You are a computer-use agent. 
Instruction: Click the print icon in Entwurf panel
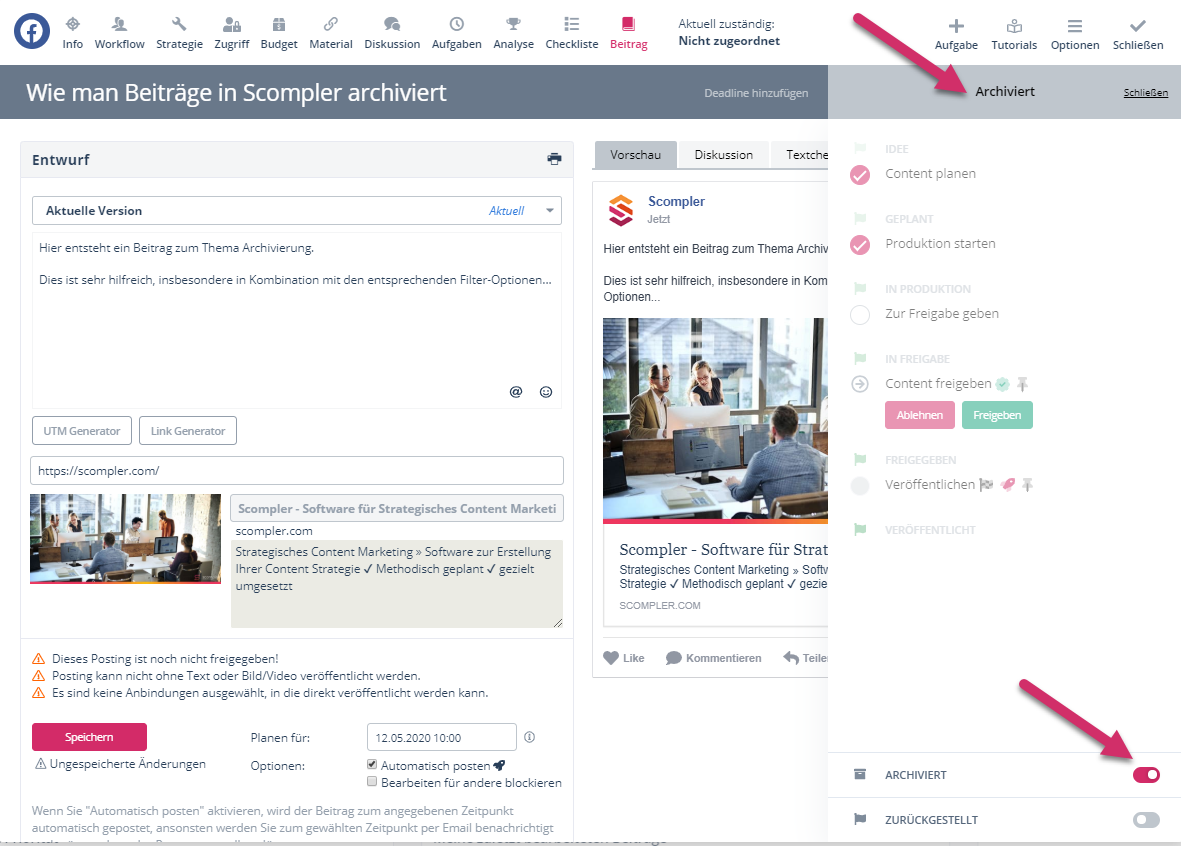[x=554, y=159]
